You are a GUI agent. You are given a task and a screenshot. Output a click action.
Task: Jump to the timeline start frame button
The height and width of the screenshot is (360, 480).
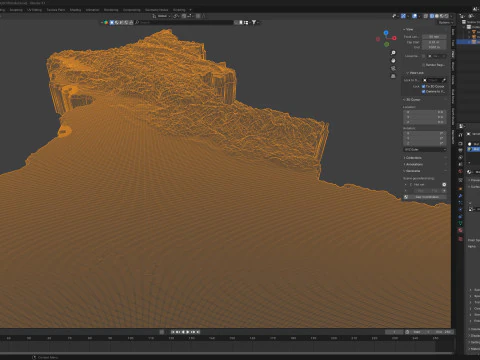(173, 332)
